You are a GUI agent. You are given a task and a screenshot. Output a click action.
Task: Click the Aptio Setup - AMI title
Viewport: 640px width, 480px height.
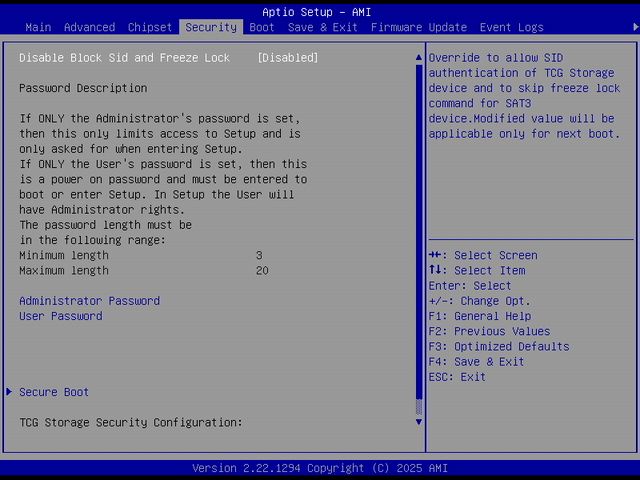click(x=317, y=12)
